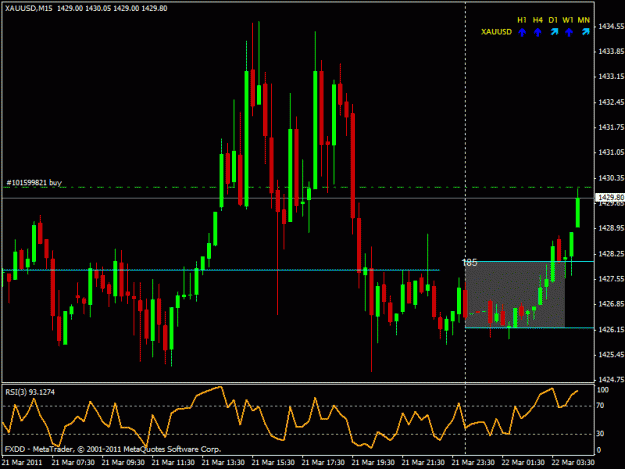Click the MN timeframe label
The width and height of the screenshot is (625, 469).
tap(584, 20)
